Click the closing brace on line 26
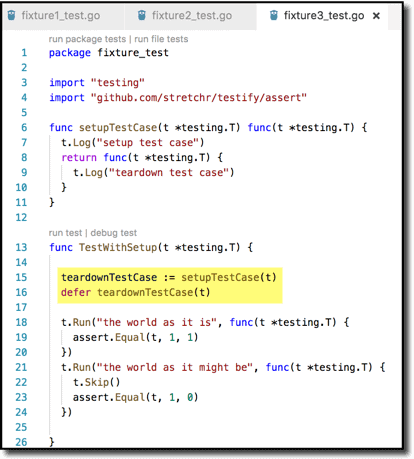The height and width of the screenshot is (459, 414). pos(52,442)
